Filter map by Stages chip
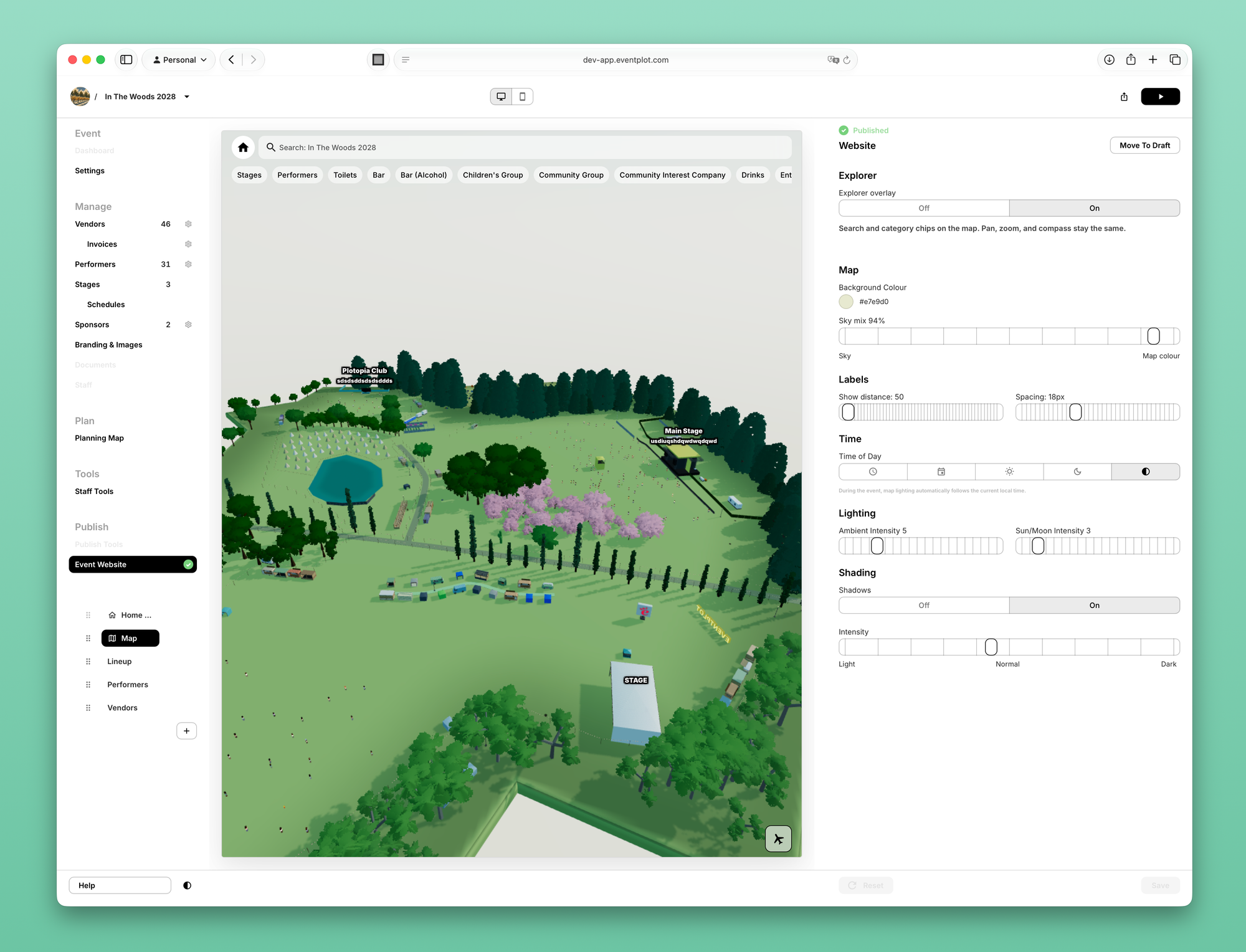1246x952 pixels. click(x=249, y=175)
